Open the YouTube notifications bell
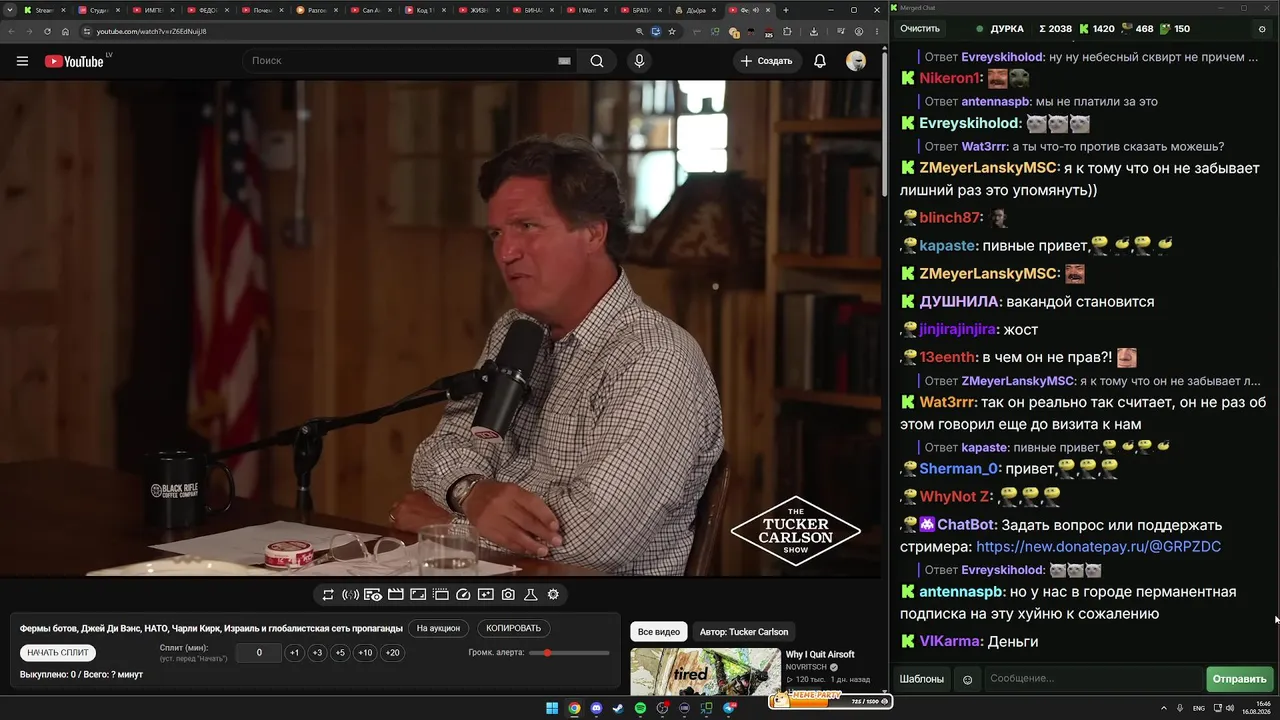The height and width of the screenshot is (720, 1280). click(x=820, y=61)
